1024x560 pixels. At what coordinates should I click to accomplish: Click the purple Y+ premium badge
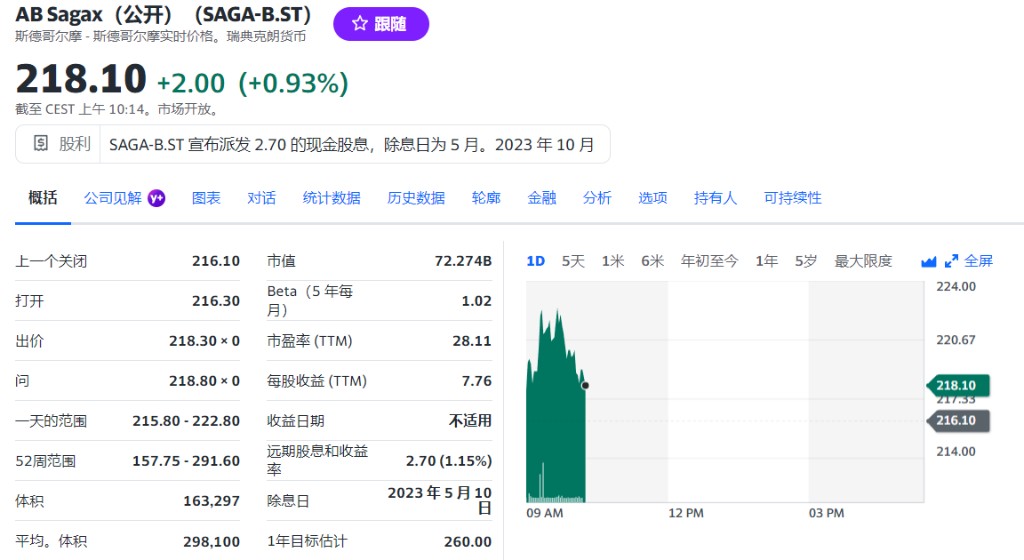[x=156, y=198]
